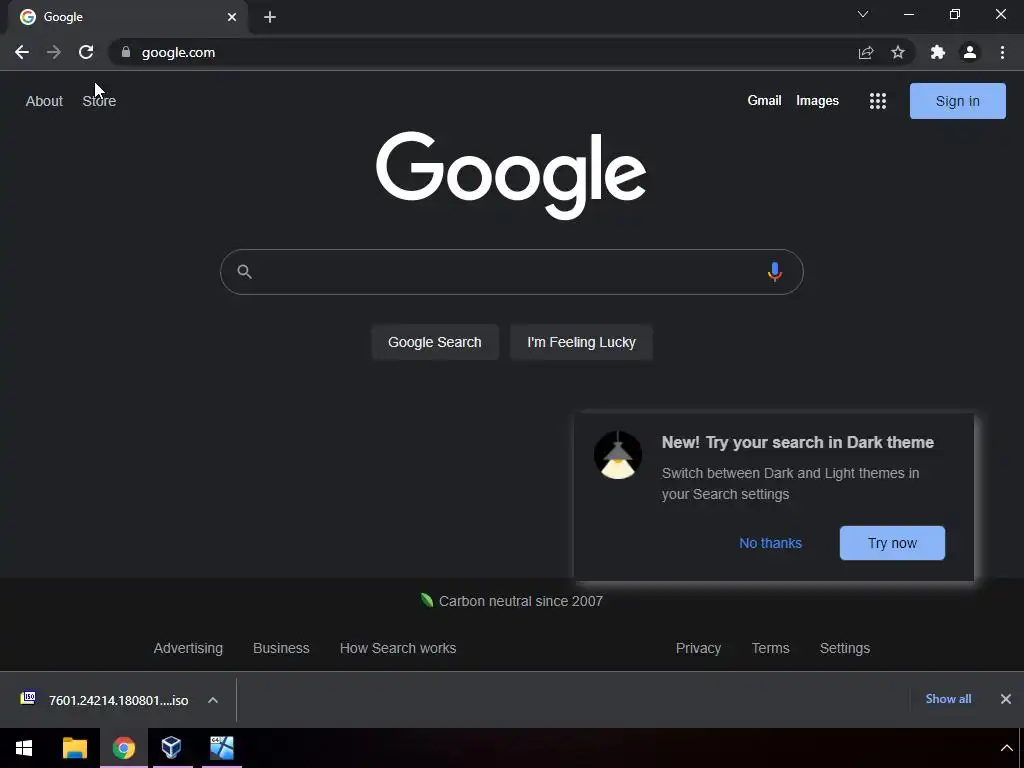The width and height of the screenshot is (1024, 768).
Task: Open the Windows Start menu
Action: 24,748
